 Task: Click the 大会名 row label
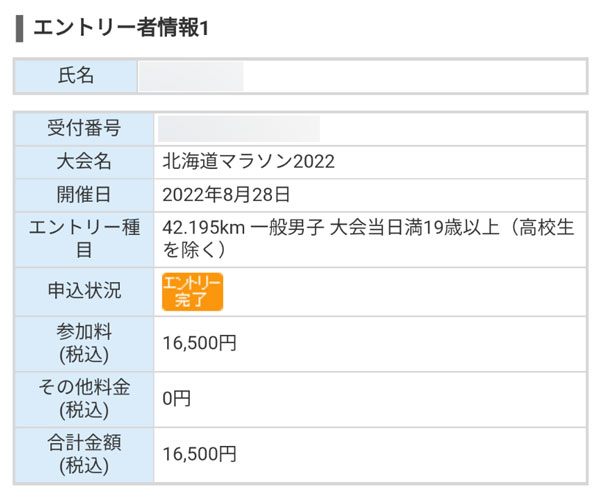click(x=84, y=161)
